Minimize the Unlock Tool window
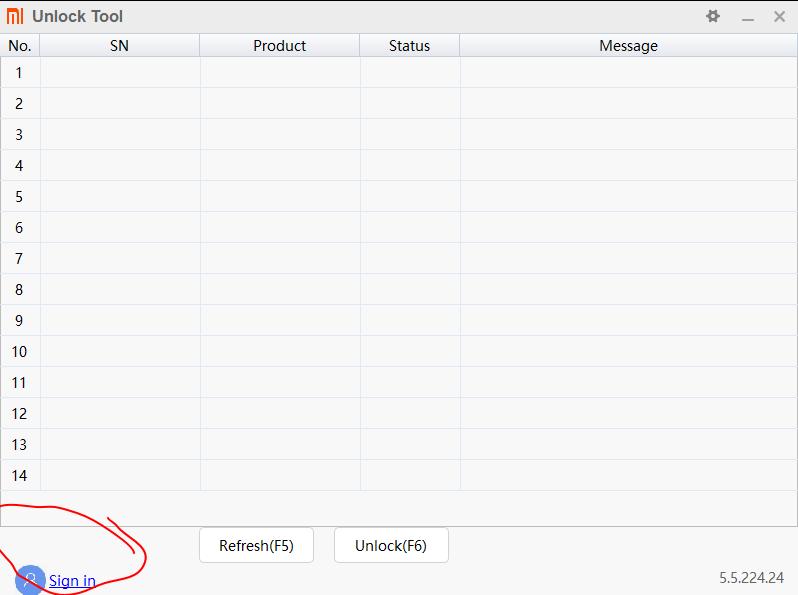 (748, 17)
